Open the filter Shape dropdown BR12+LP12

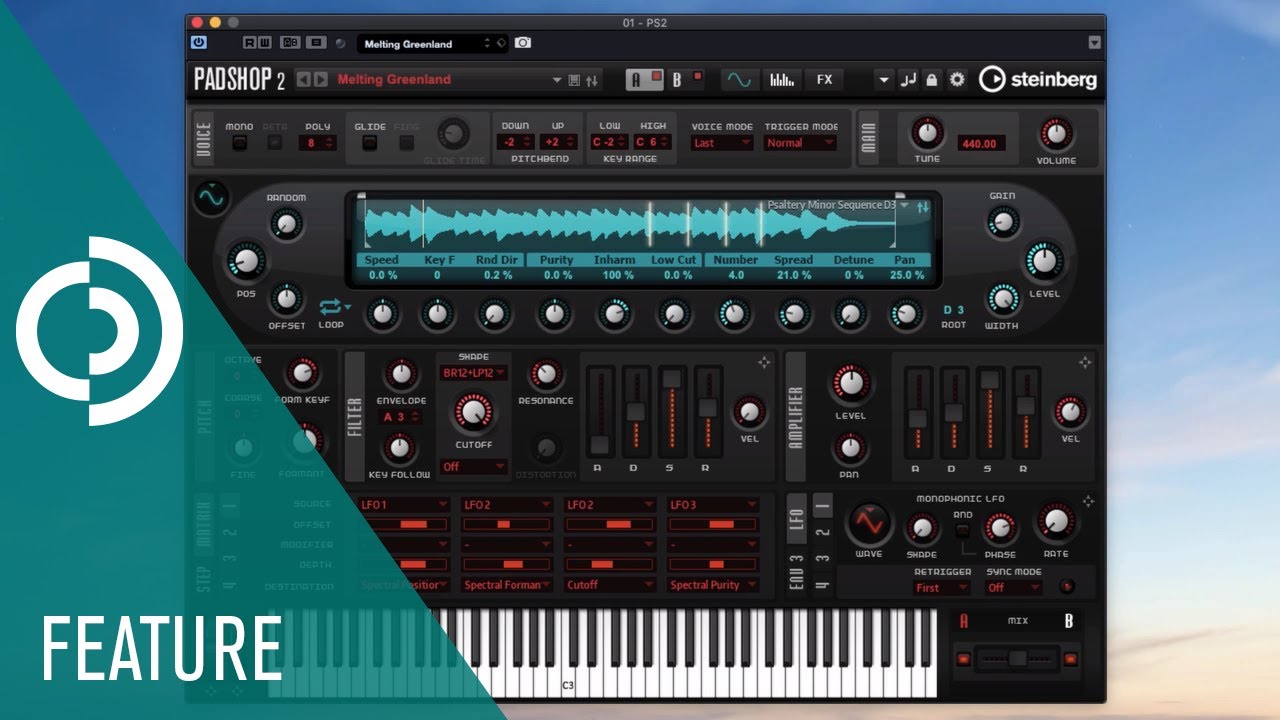coord(473,373)
